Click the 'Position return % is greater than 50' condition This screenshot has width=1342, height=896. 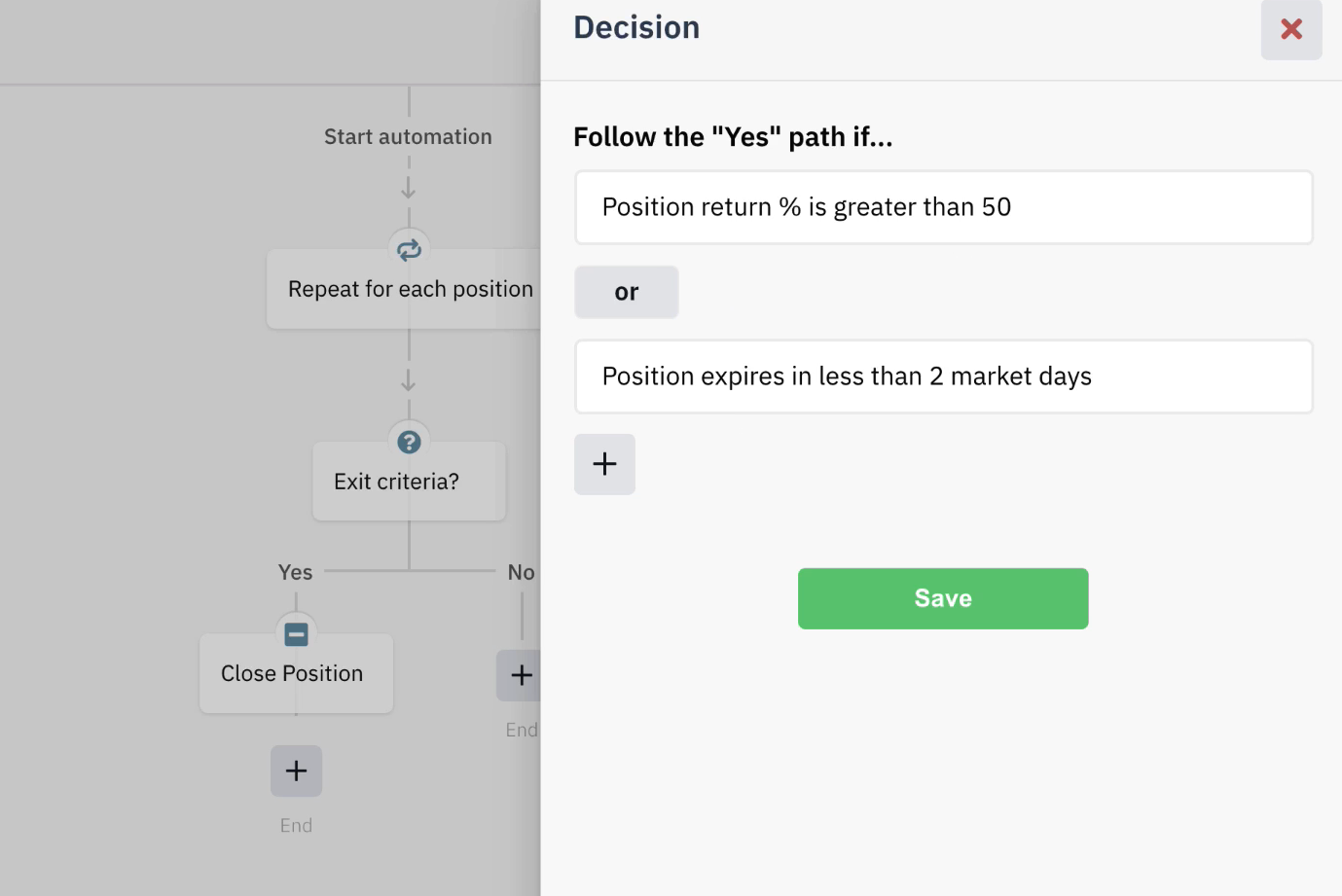click(x=942, y=206)
